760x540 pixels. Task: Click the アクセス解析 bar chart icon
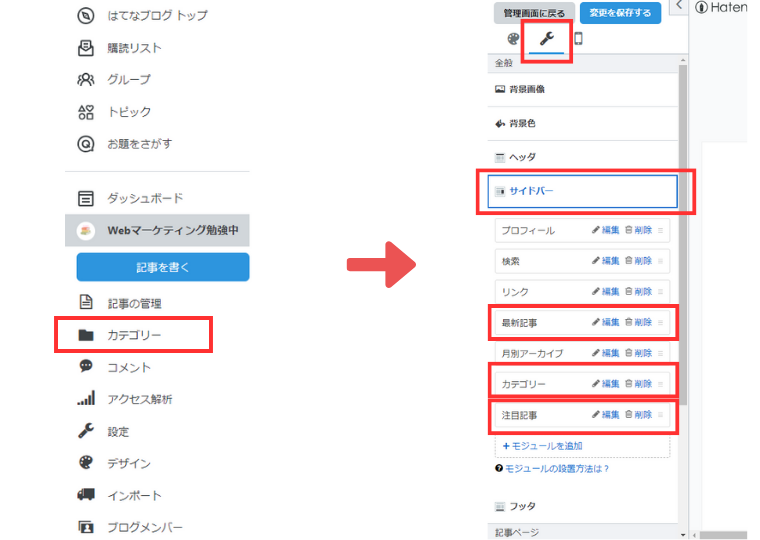pos(86,398)
